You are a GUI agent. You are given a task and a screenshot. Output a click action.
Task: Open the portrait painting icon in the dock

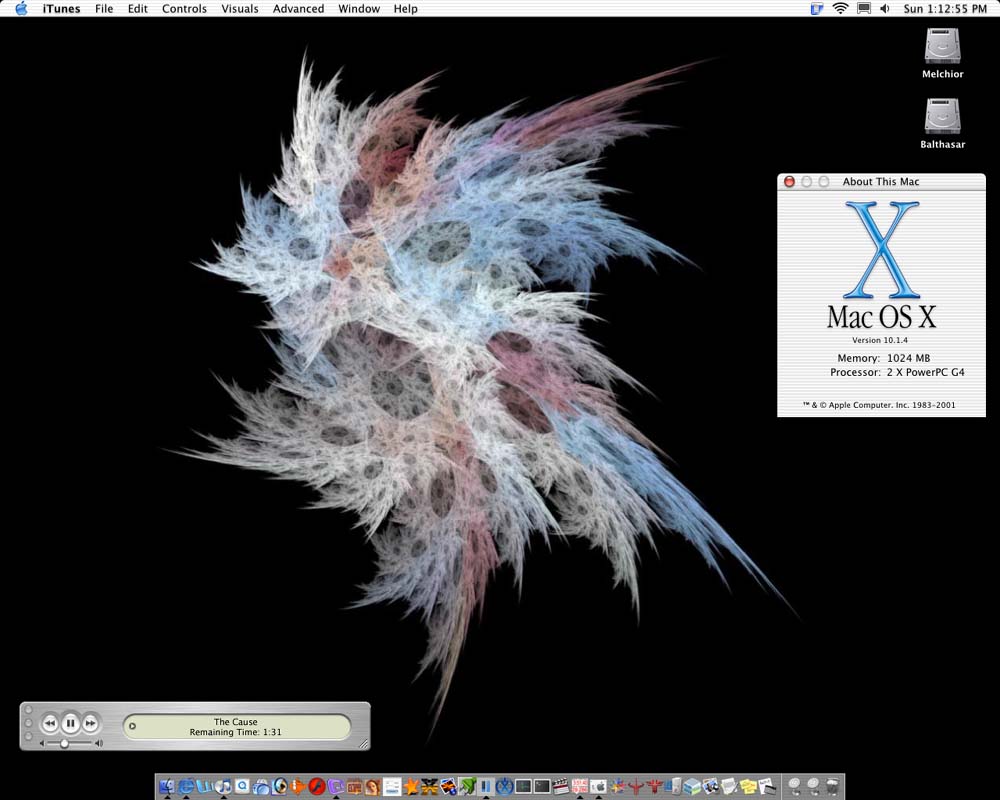click(x=372, y=786)
